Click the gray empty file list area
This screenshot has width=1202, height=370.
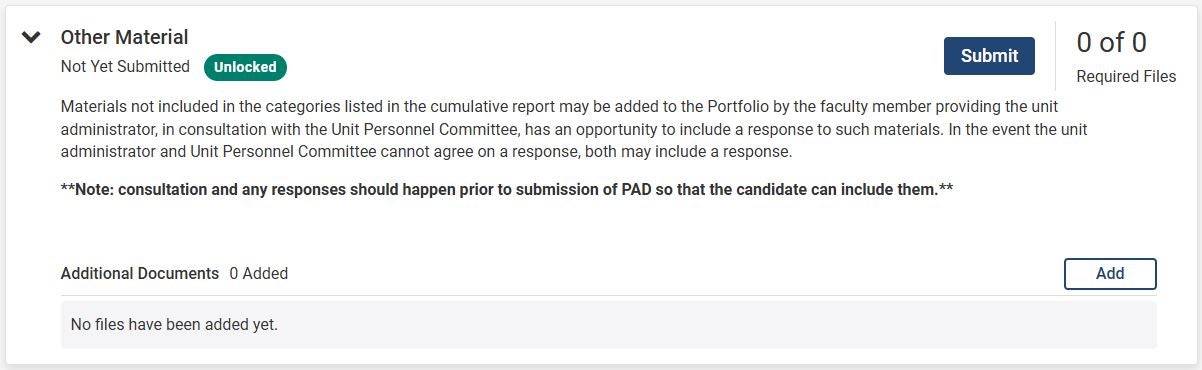(609, 325)
